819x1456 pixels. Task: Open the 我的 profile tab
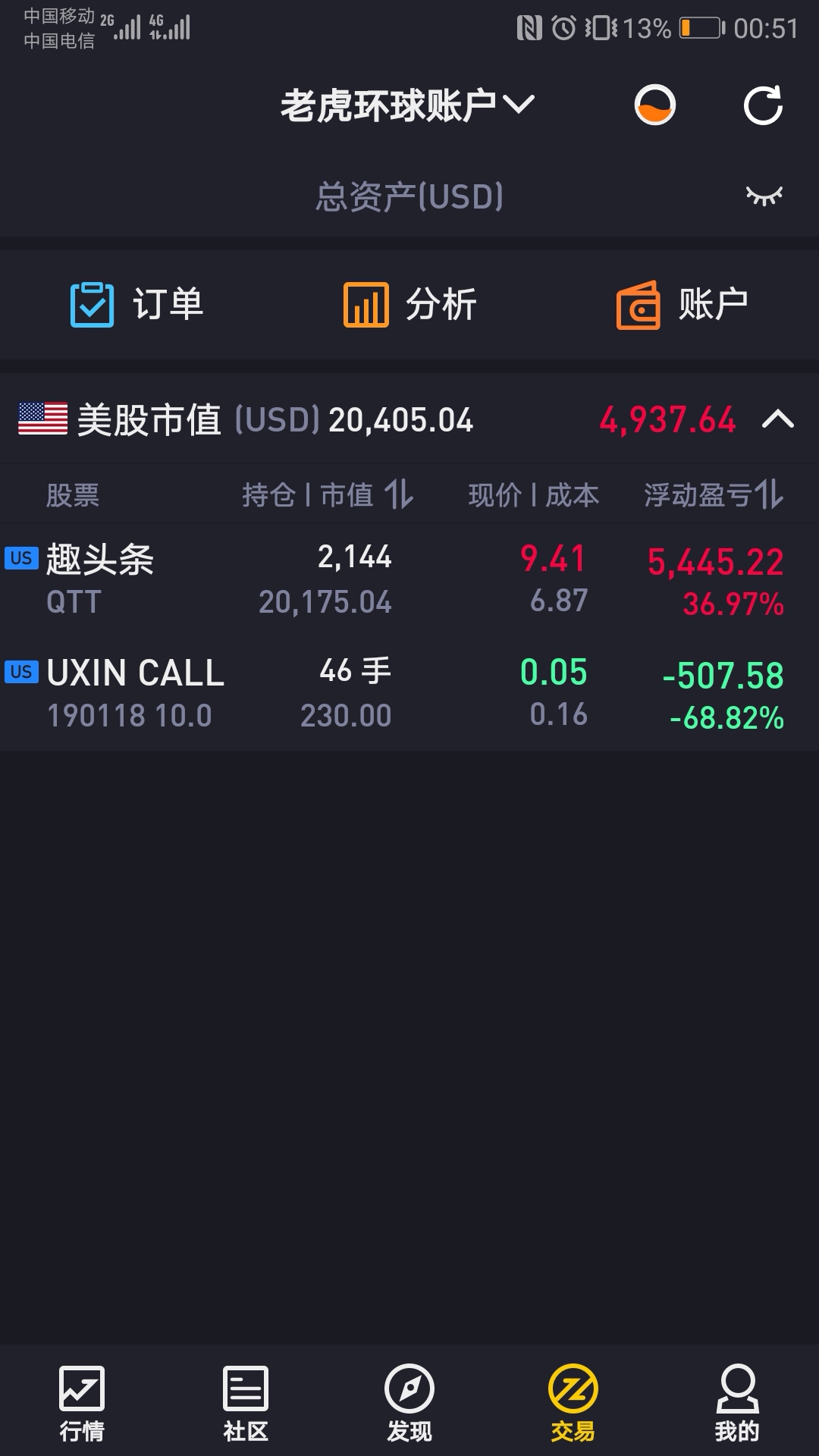coord(737,1403)
